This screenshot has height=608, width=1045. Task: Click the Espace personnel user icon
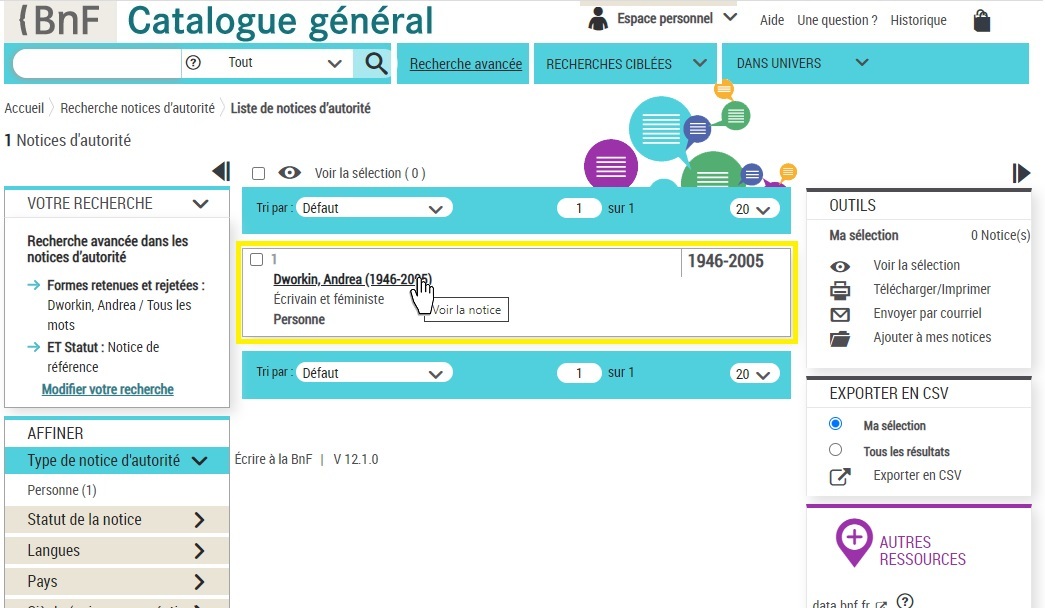coord(598,18)
